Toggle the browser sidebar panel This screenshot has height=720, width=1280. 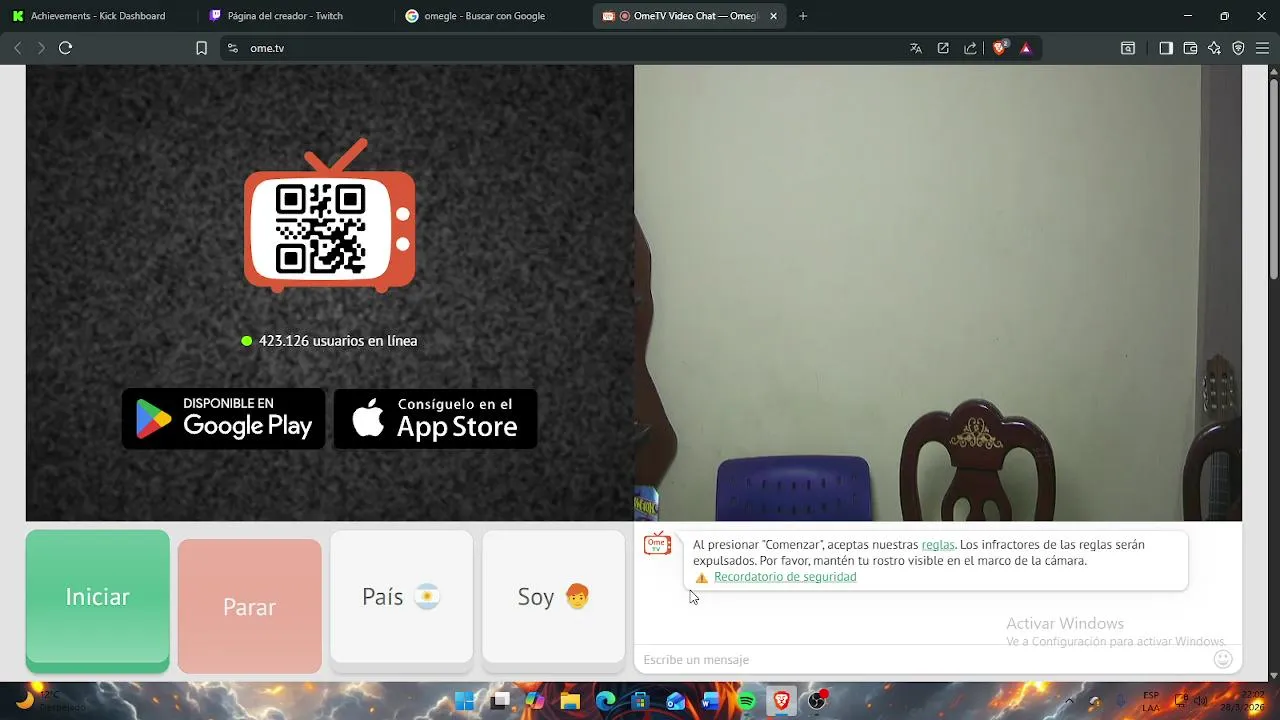1166,48
